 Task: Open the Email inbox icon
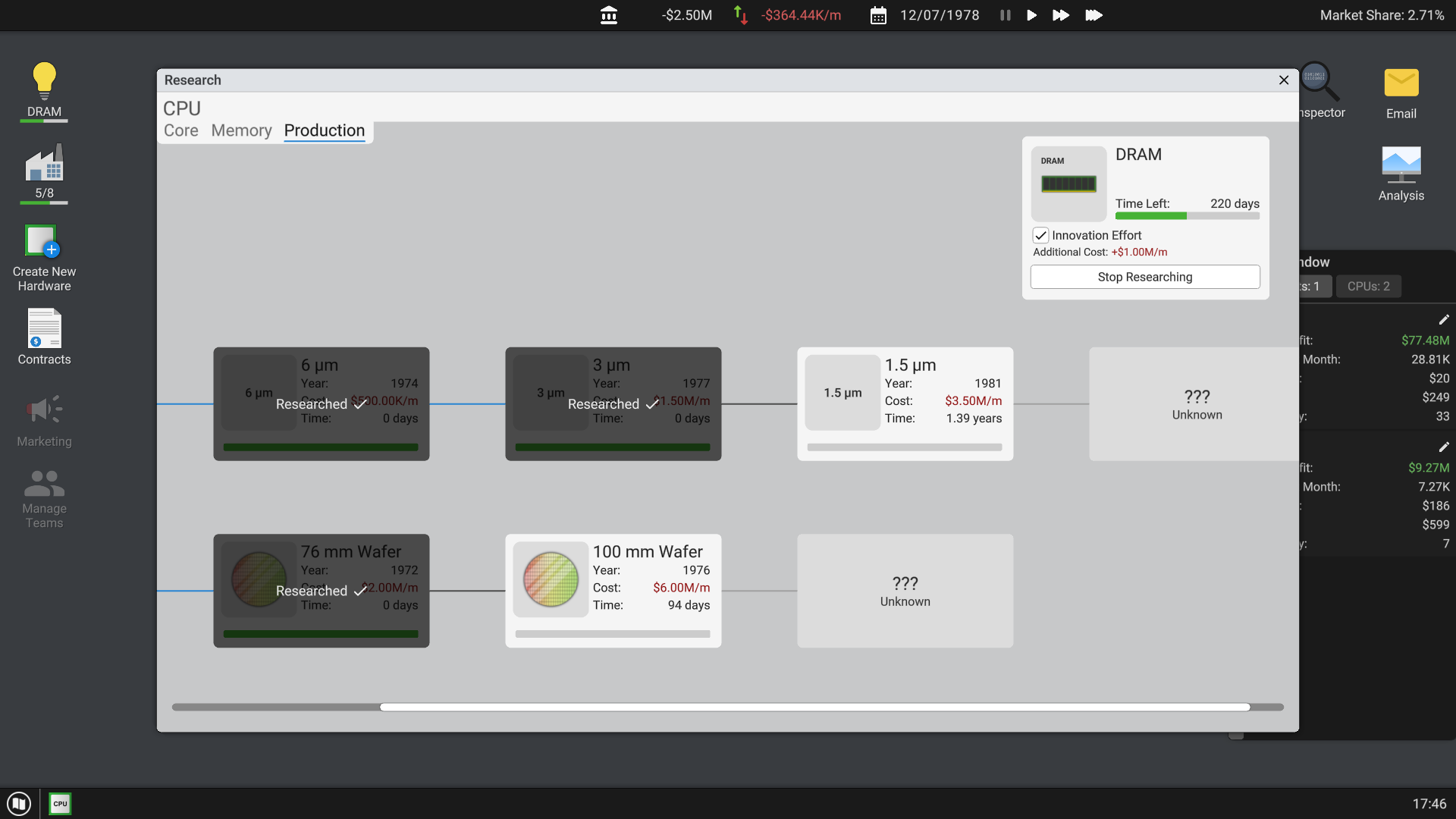(x=1401, y=83)
